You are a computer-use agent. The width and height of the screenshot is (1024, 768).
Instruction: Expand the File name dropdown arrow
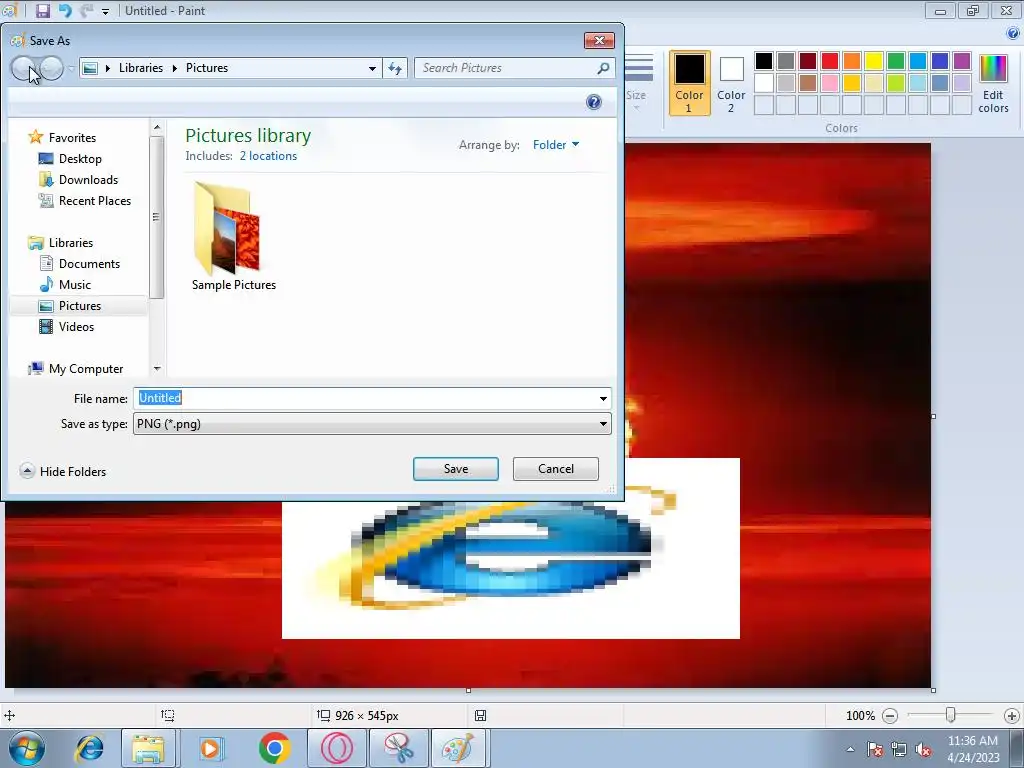pyautogui.click(x=603, y=398)
